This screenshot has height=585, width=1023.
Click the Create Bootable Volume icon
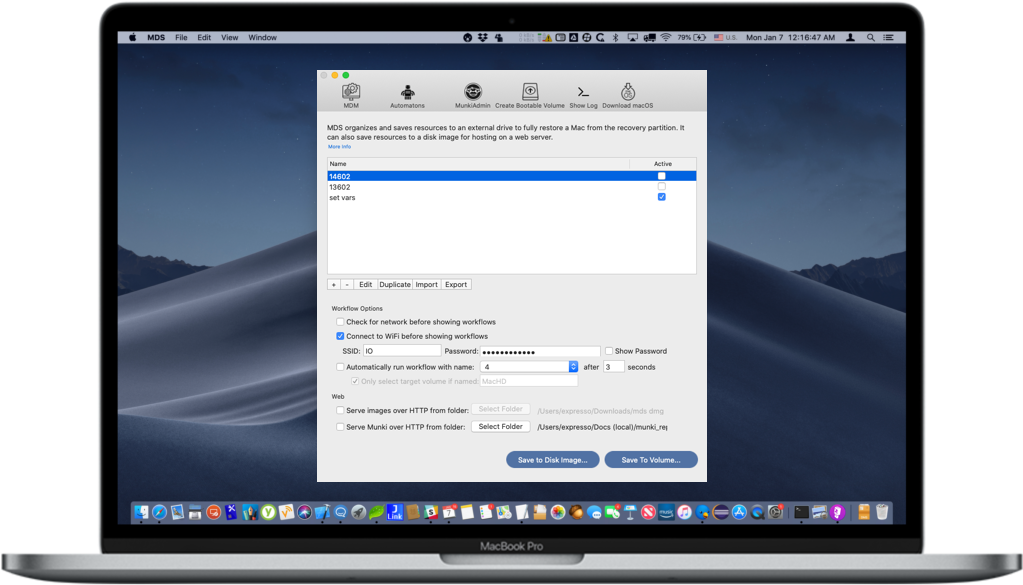(530, 92)
